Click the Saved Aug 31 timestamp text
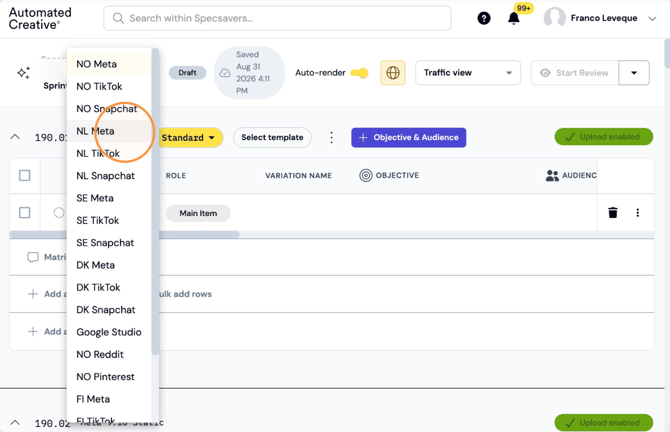Image resolution: width=670 pixels, height=432 pixels. pos(253,73)
